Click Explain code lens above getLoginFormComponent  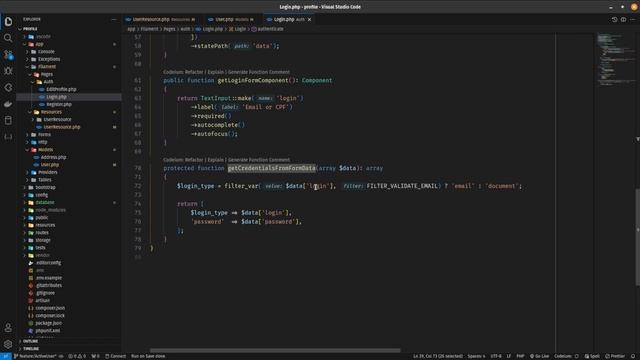pos(216,72)
